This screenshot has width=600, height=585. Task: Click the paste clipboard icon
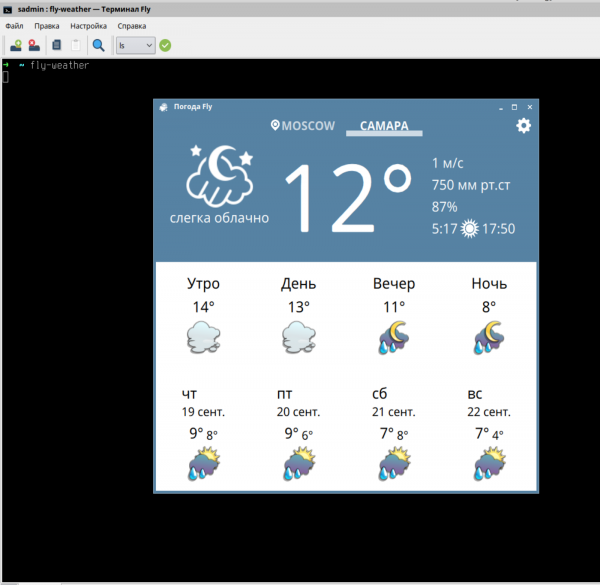[x=76, y=45]
